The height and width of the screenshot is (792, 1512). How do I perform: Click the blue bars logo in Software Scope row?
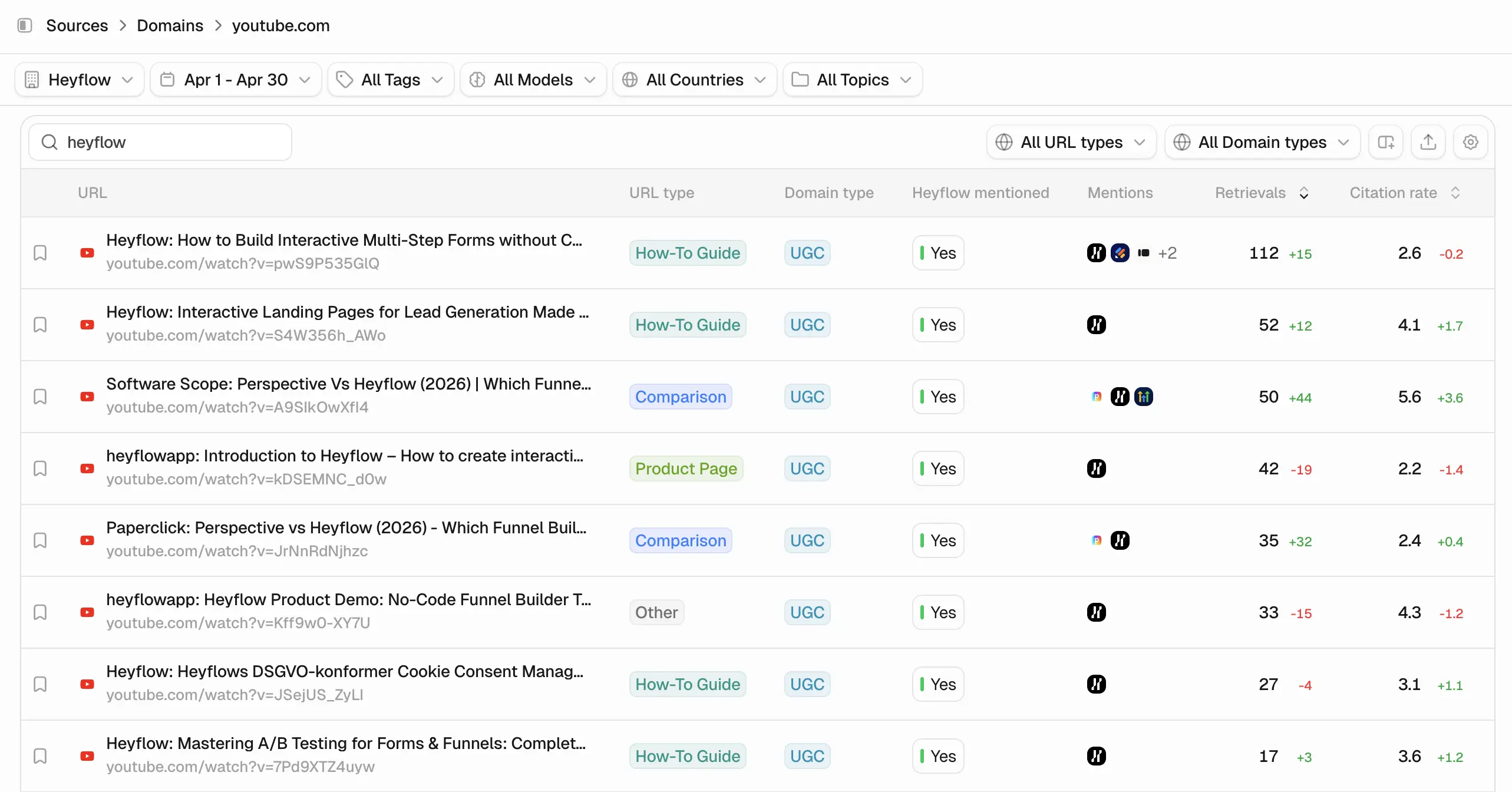click(1144, 397)
